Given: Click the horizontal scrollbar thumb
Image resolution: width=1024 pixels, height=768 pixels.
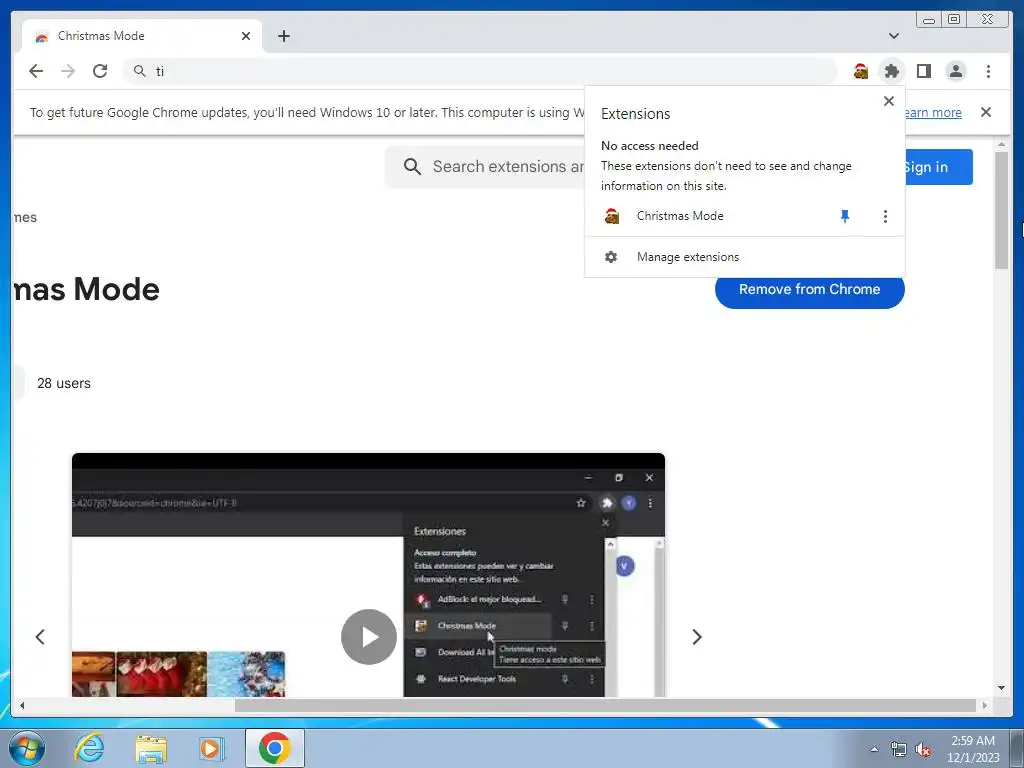Looking at the screenshot, I should tap(605, 705).
